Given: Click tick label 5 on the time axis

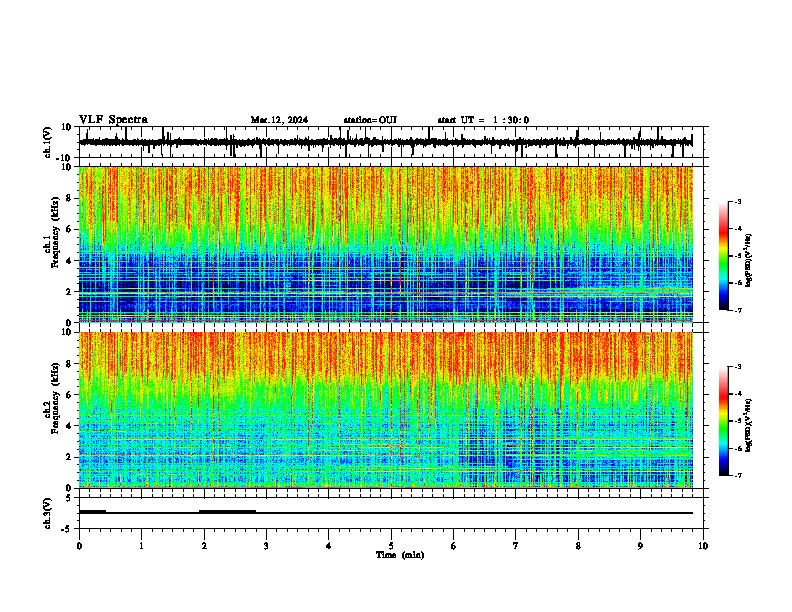Looking at the screenshot, I should pos(391,546).
